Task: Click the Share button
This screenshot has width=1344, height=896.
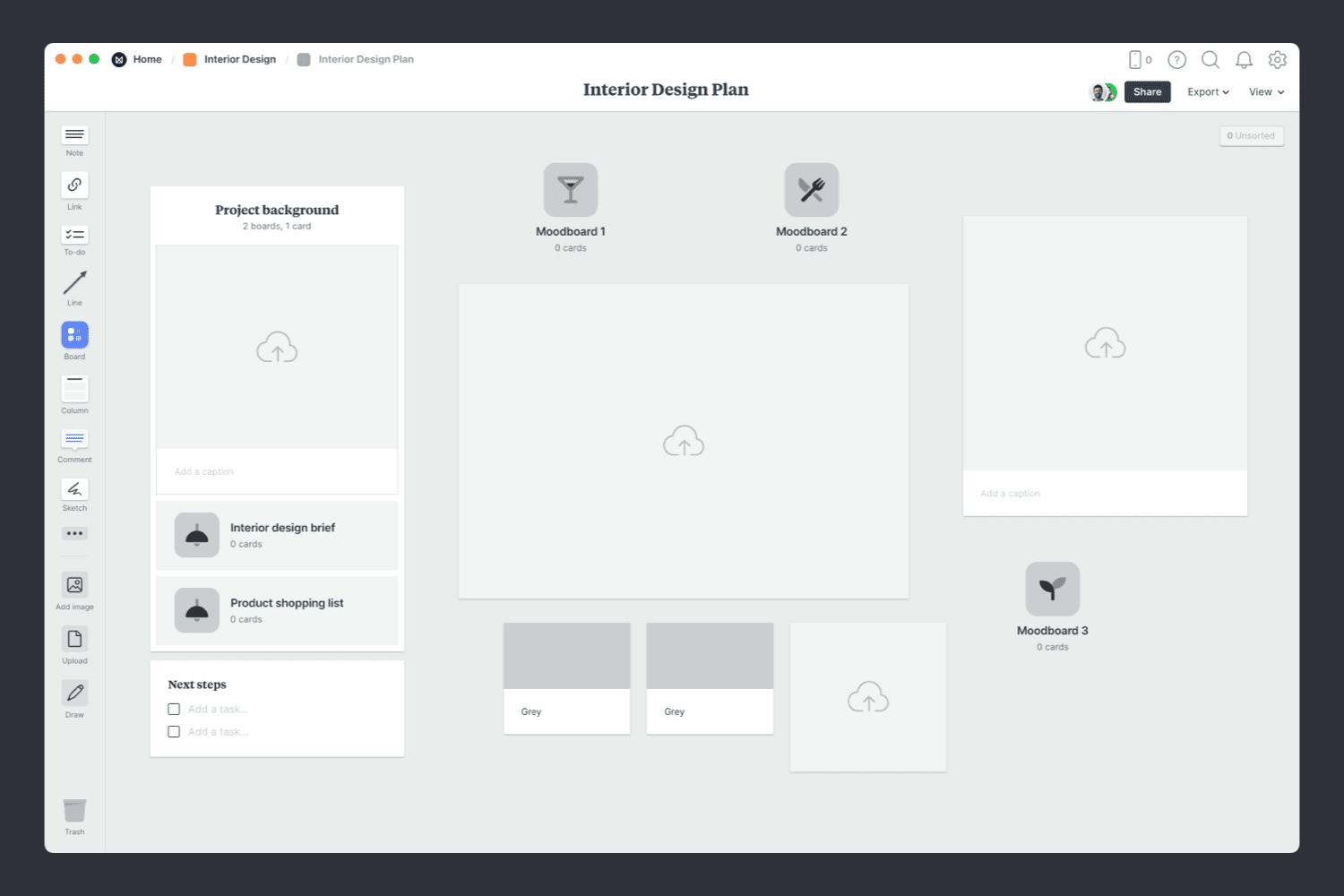Action: tap(1147, 91)
